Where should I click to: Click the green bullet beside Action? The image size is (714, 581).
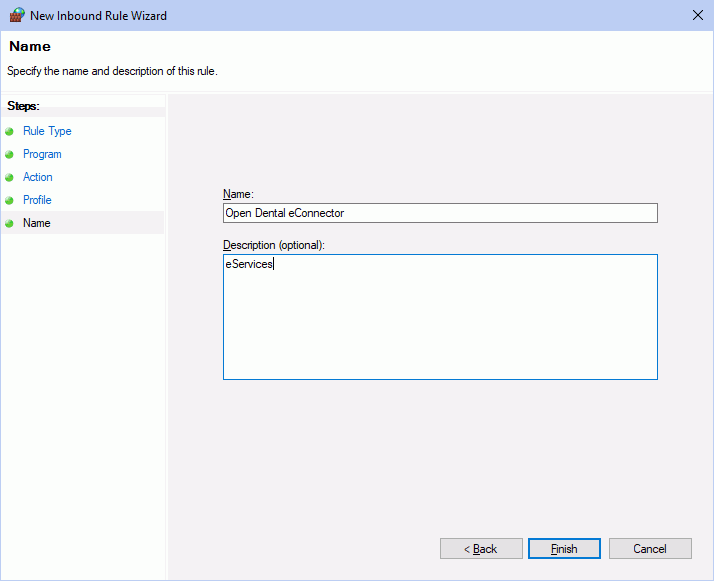coord(10,177)
